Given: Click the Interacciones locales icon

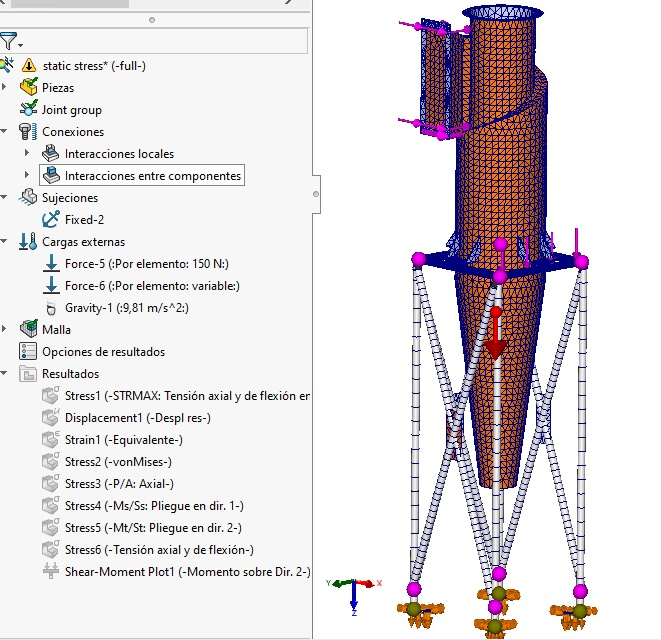Looking at the screenshot, I should [x=51, y=153].
